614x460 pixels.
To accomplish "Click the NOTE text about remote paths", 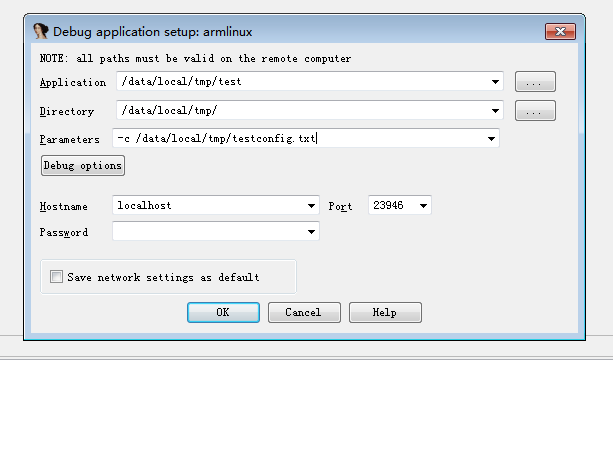I will coord(195,59).
